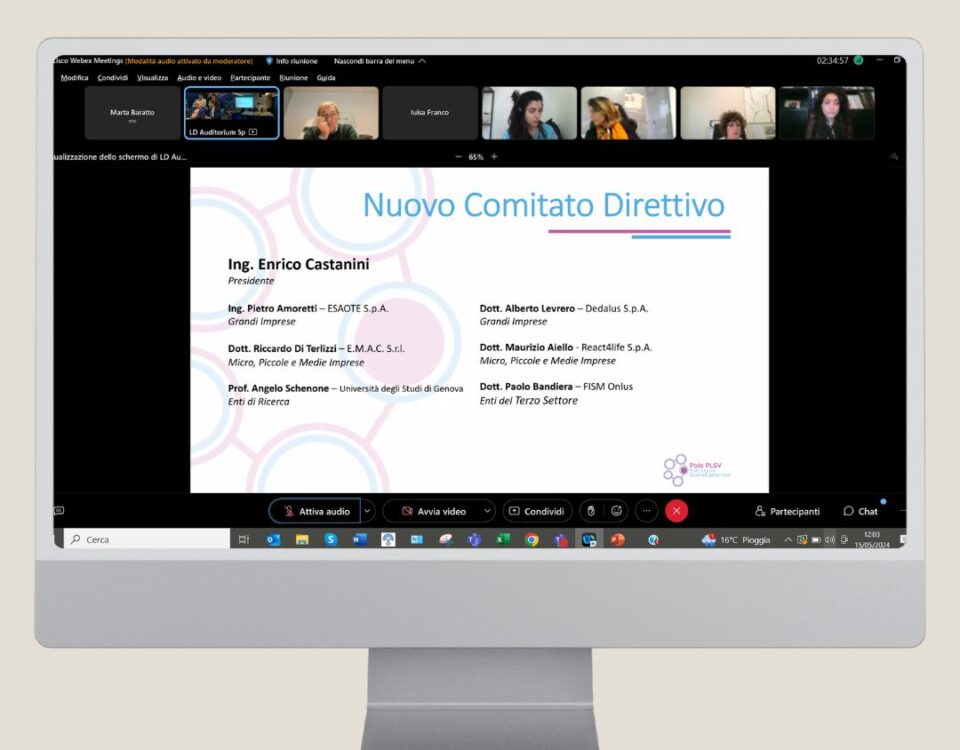Click the 65% zoom level value
Screen dimensions: 960x750
[476, 157]
